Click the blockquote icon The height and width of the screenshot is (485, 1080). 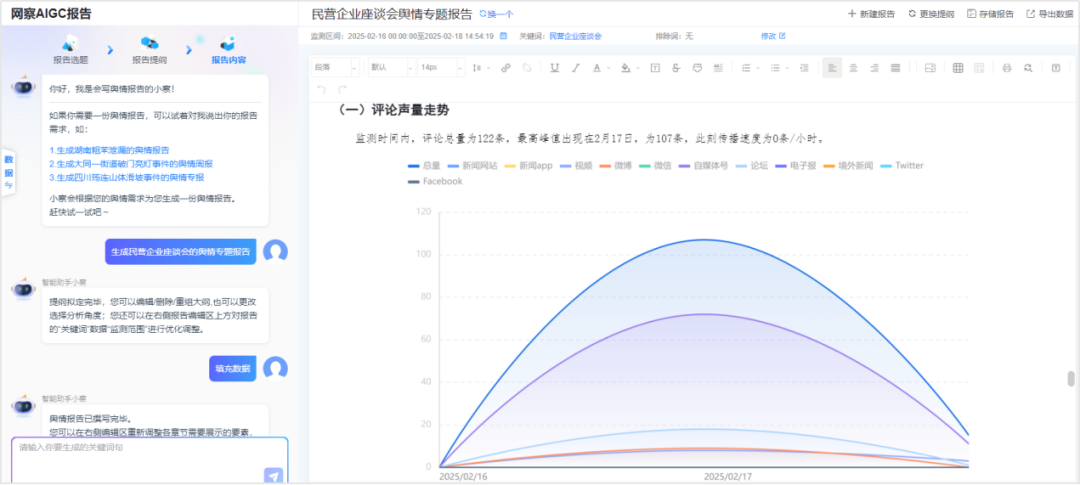click(x=718, y=68)
